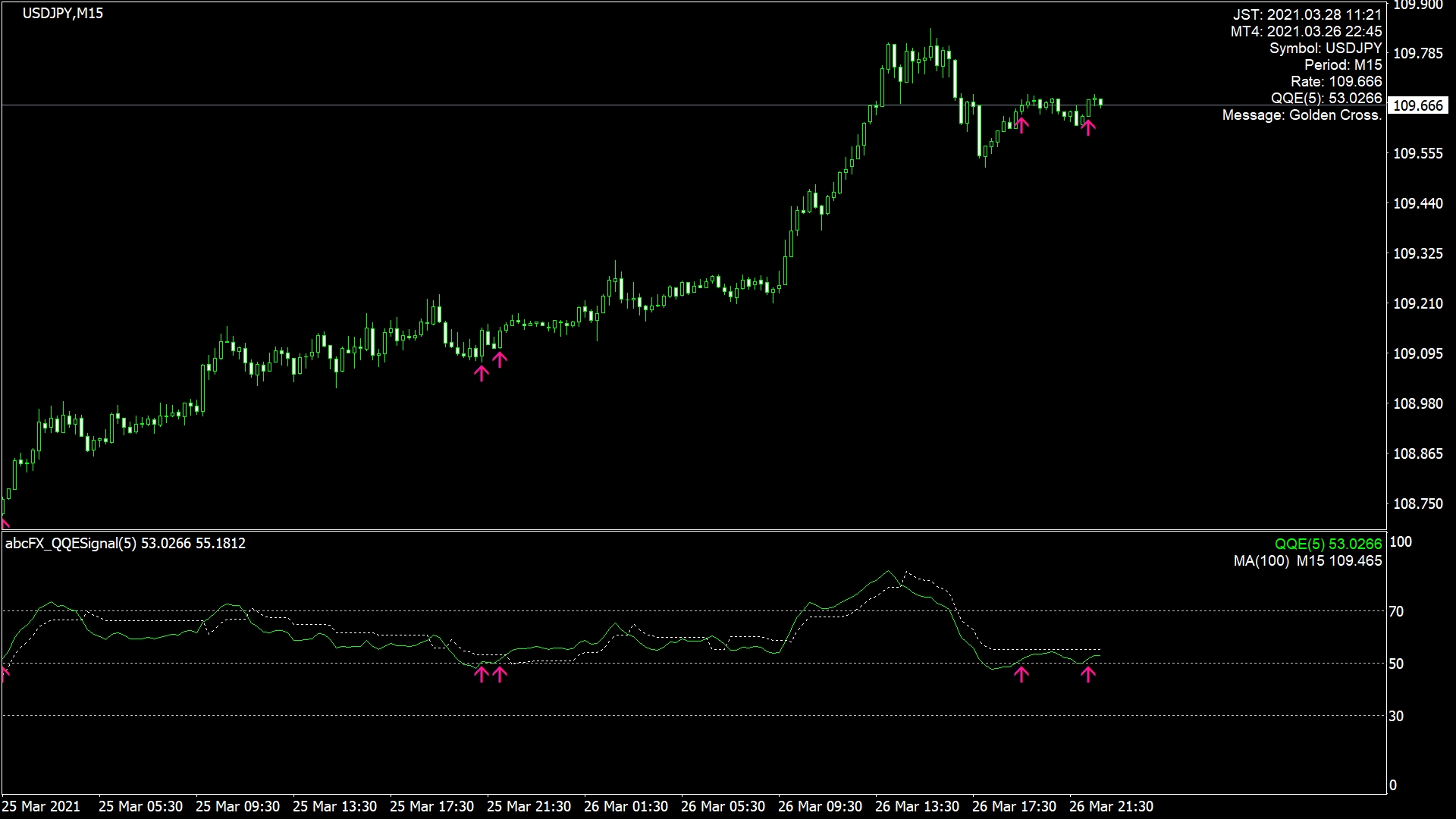Viewport: 1456px width, 819px height.
Task: Select the upper-right pink arrow of the 25 Mar pair in the price chart
Action: point(499,359)
